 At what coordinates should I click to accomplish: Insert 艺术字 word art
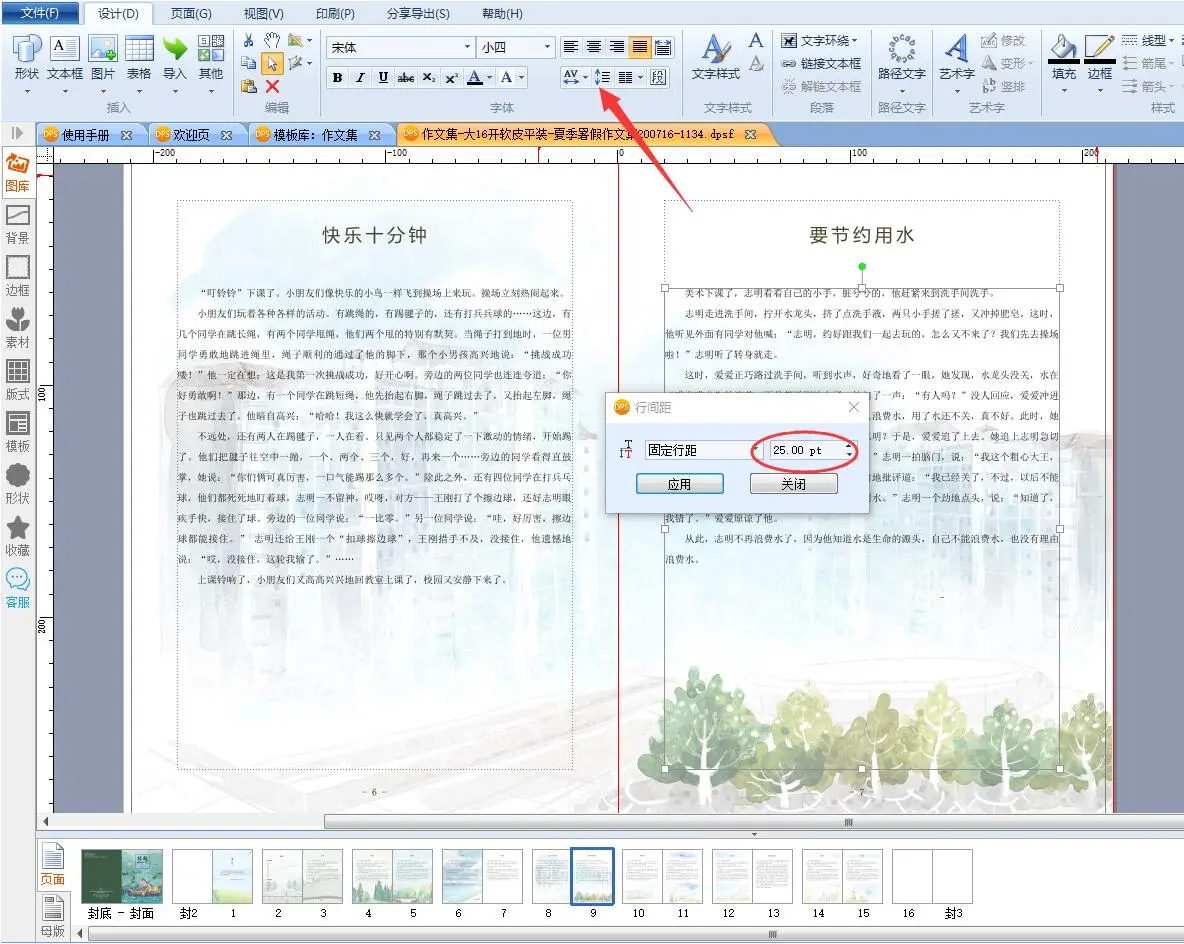(x=957, y=58)
